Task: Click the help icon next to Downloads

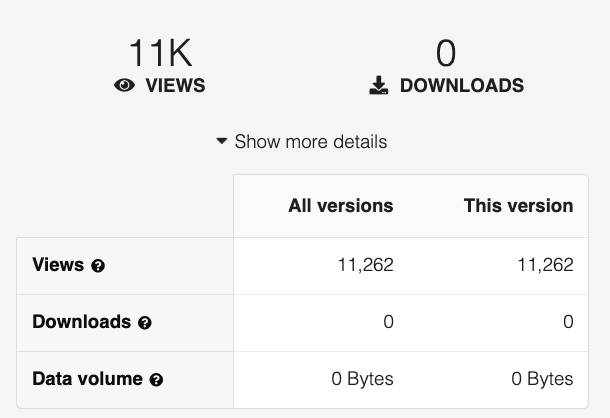Action: pos(145,323)
